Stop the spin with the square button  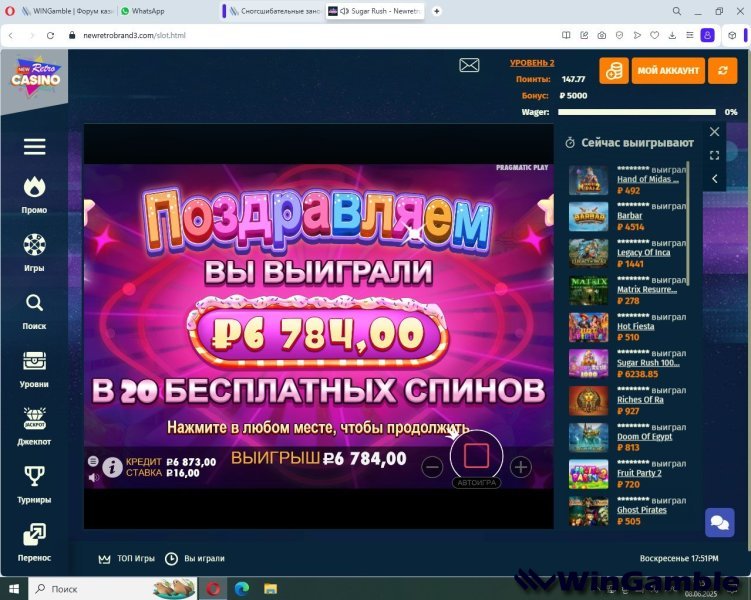(477, 455)
